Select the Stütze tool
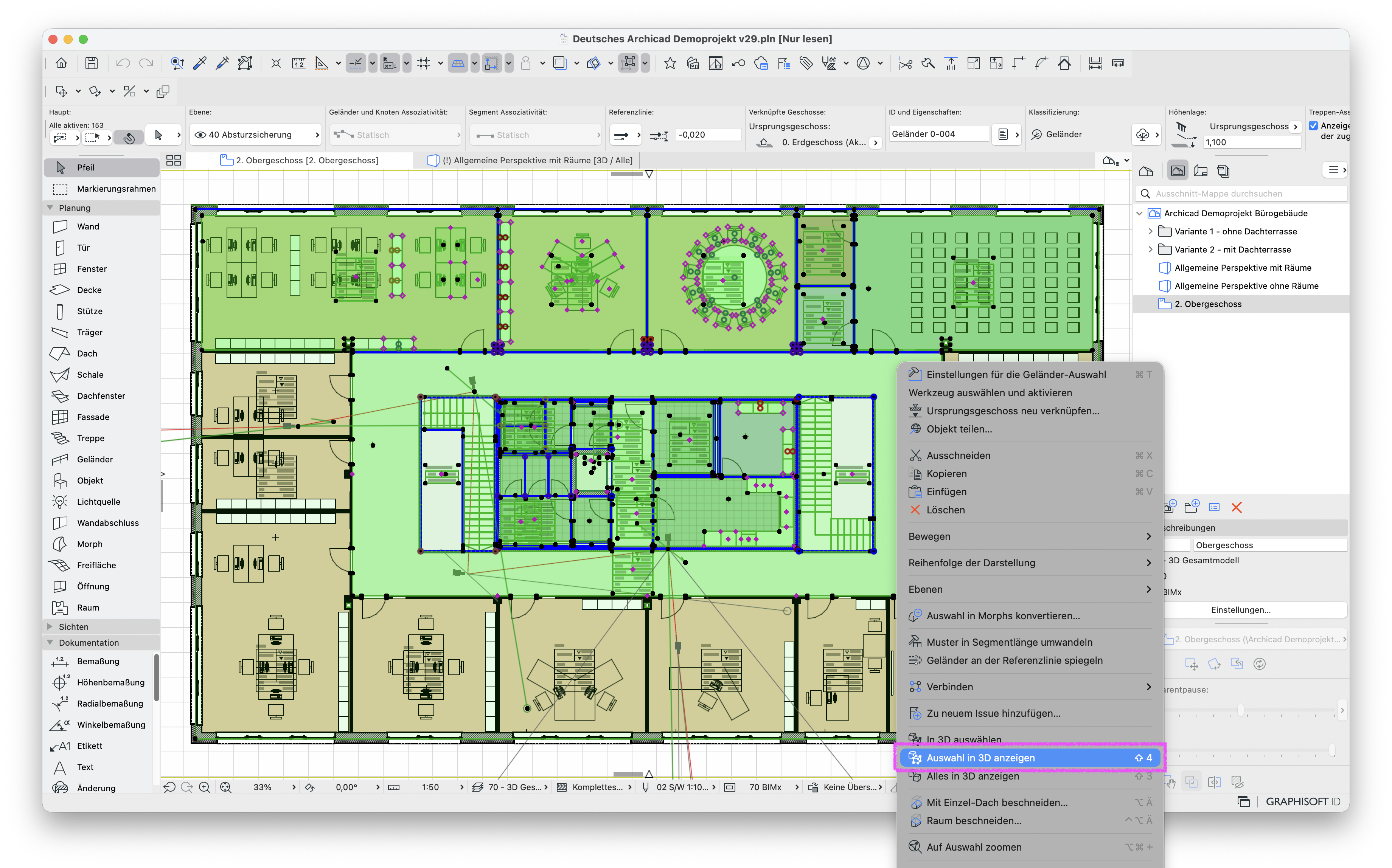The width and height of the screenshot is (1392, 868). point(102,311)
